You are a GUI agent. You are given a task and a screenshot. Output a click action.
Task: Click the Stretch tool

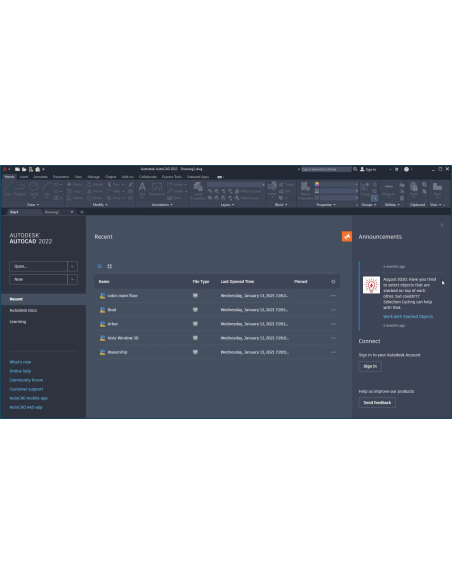tap(75, 198)
